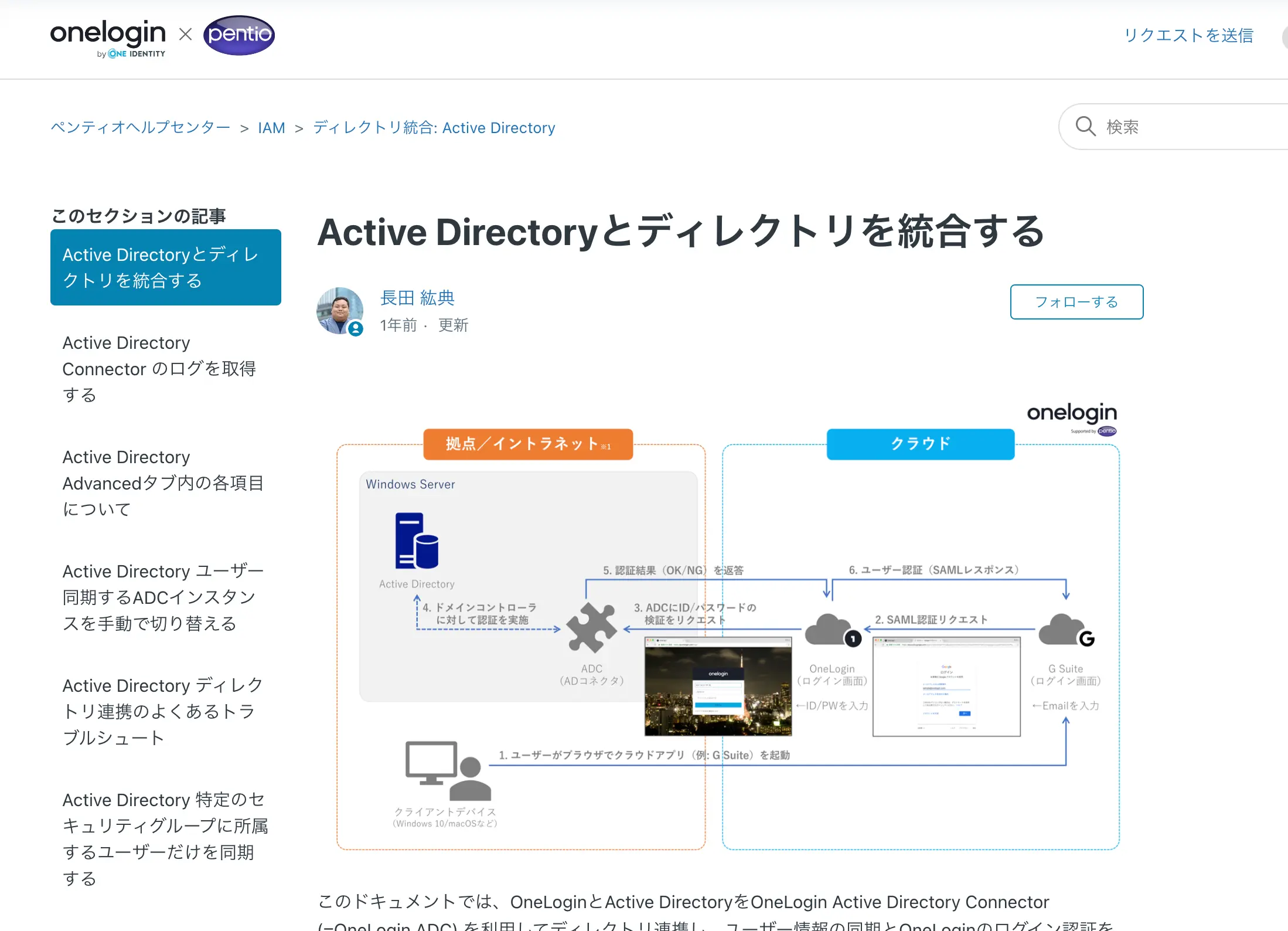Open the IAM breadcrumb link
This screenshot has width=1288, height=931.
[x=271, y=128]
